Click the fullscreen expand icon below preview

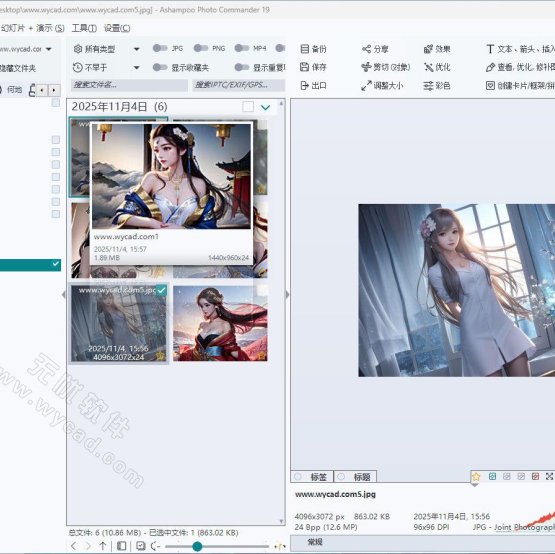[549, 476]
